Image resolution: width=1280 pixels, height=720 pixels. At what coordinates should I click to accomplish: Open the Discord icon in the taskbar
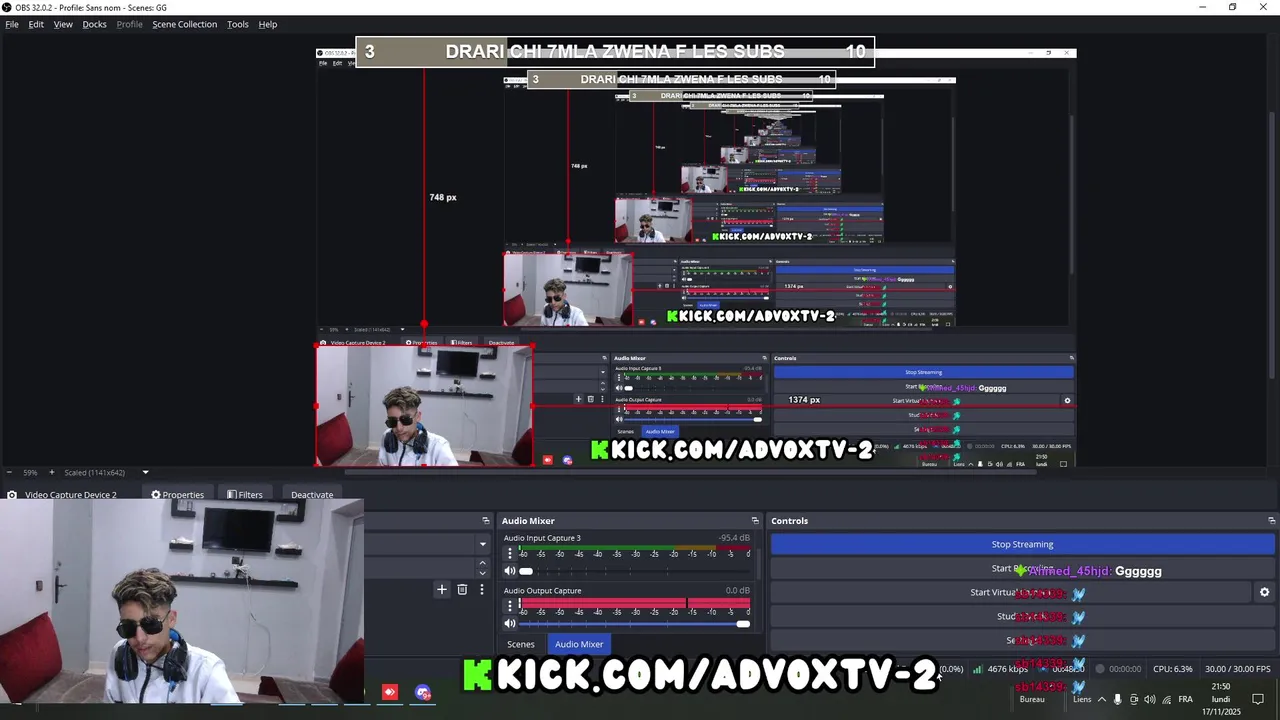[423, 692]
